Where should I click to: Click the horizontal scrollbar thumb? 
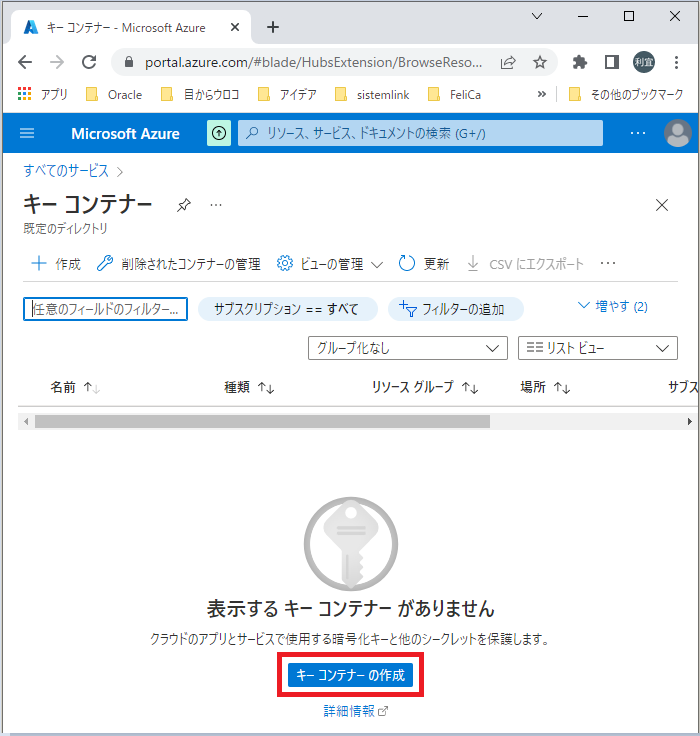click(262, 422)
